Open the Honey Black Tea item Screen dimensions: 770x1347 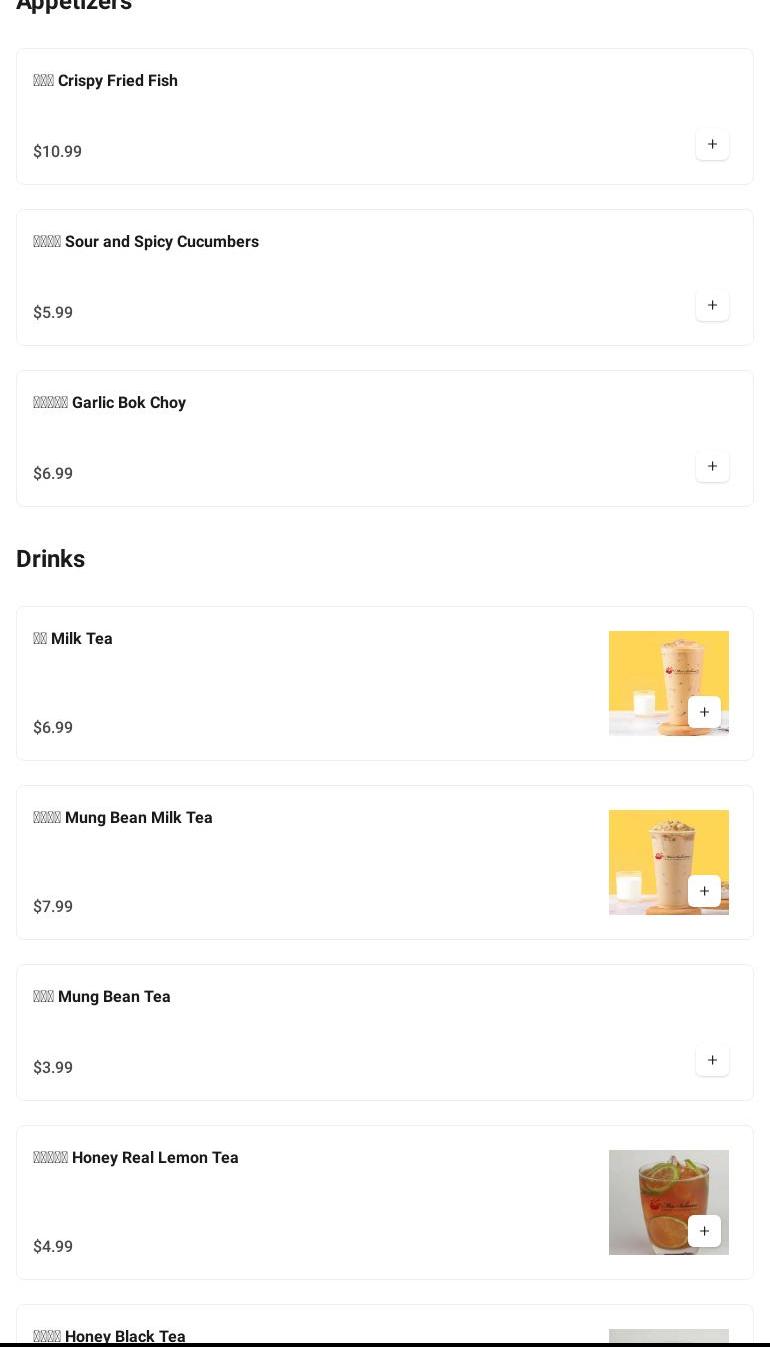tap(125, 1336)
